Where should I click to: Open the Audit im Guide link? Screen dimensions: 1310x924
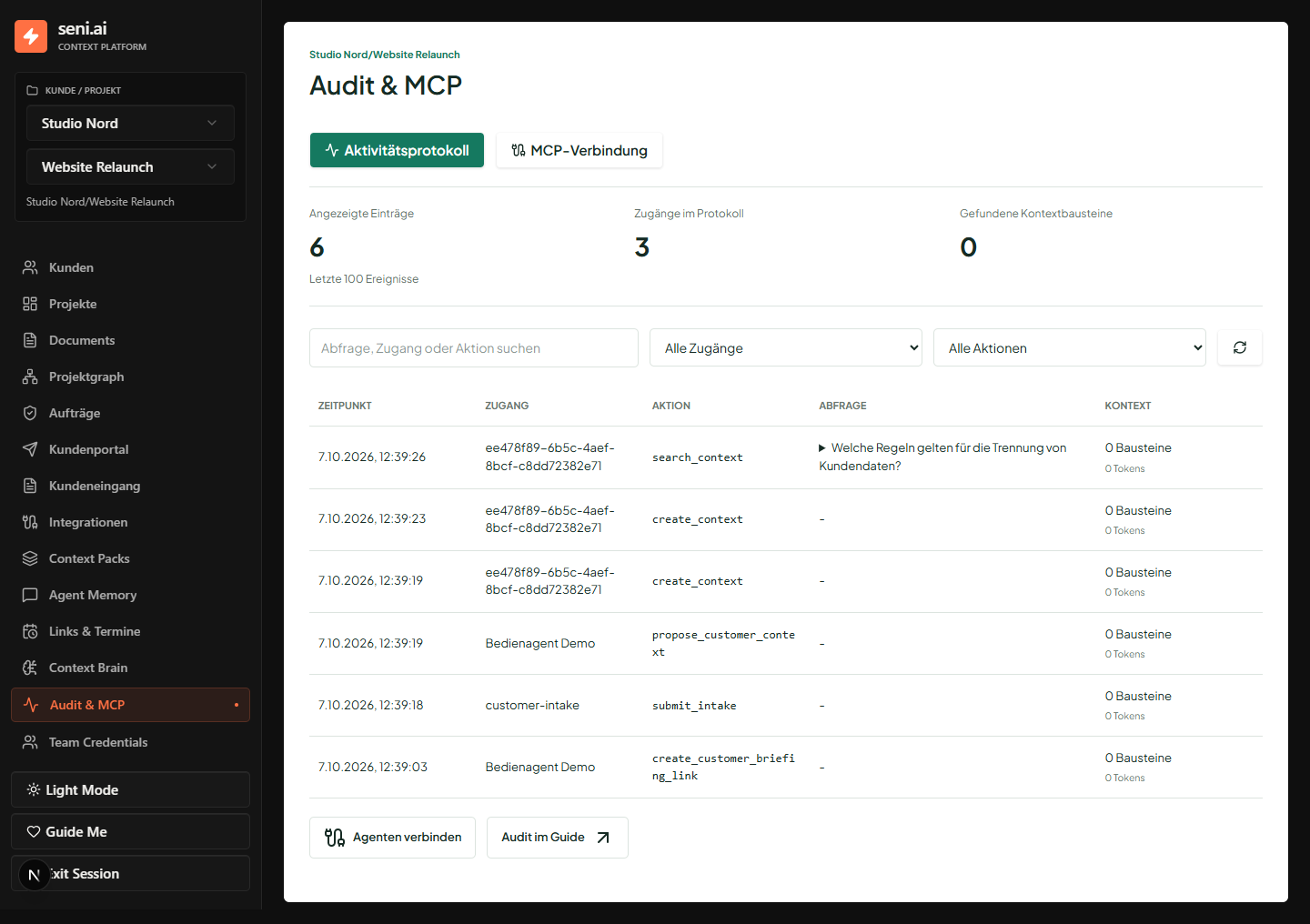click(x=558, y=837)
